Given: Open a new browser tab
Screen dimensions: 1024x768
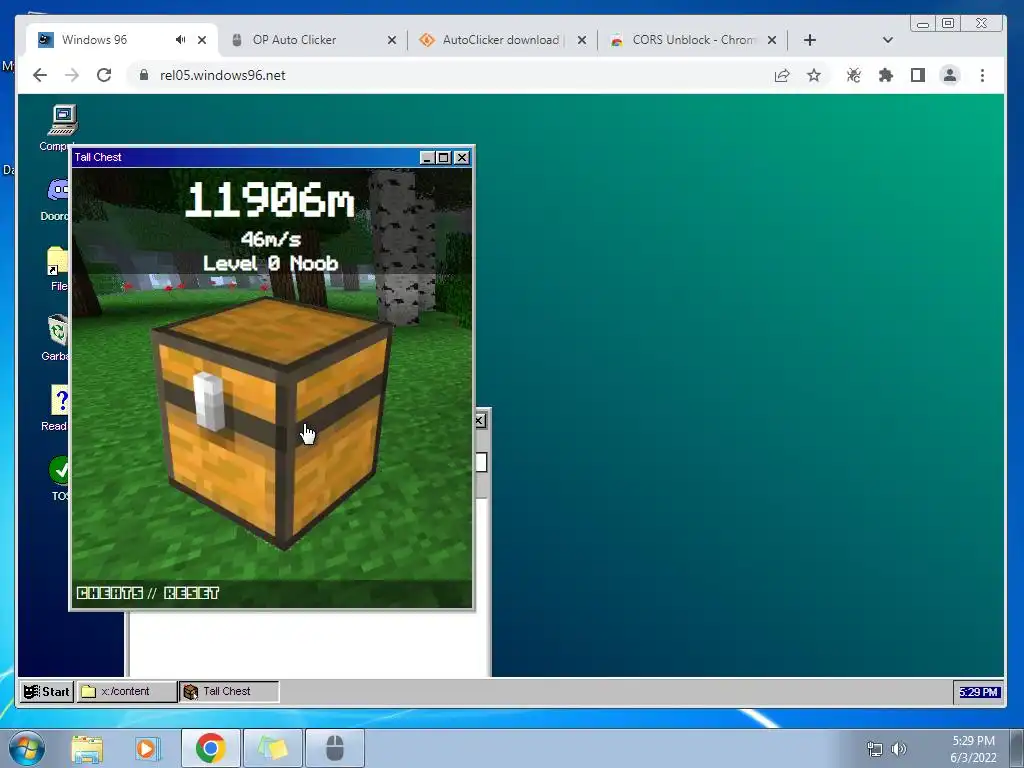Looking at the screenshot, I should [810, 40].
